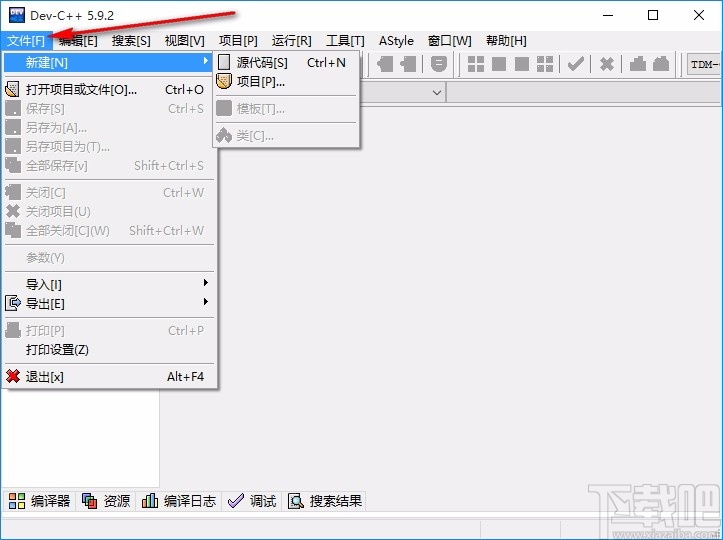Viewport: 723px width, 540px height.
Task: Click the disabled 另存项目为(T)... entry
Action: pyautogui.click(x=109, y=146)
